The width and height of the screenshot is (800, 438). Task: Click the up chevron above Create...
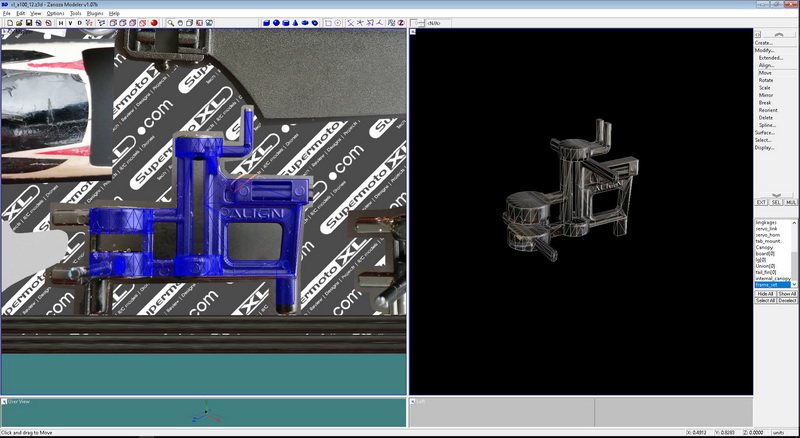[779, 34]
